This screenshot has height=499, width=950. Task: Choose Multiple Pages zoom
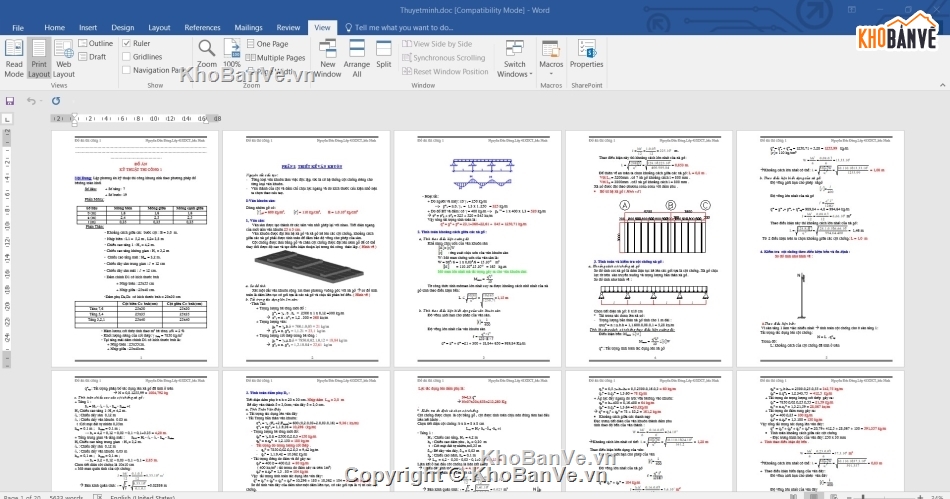pyautogui.click(x=276, y=58)
